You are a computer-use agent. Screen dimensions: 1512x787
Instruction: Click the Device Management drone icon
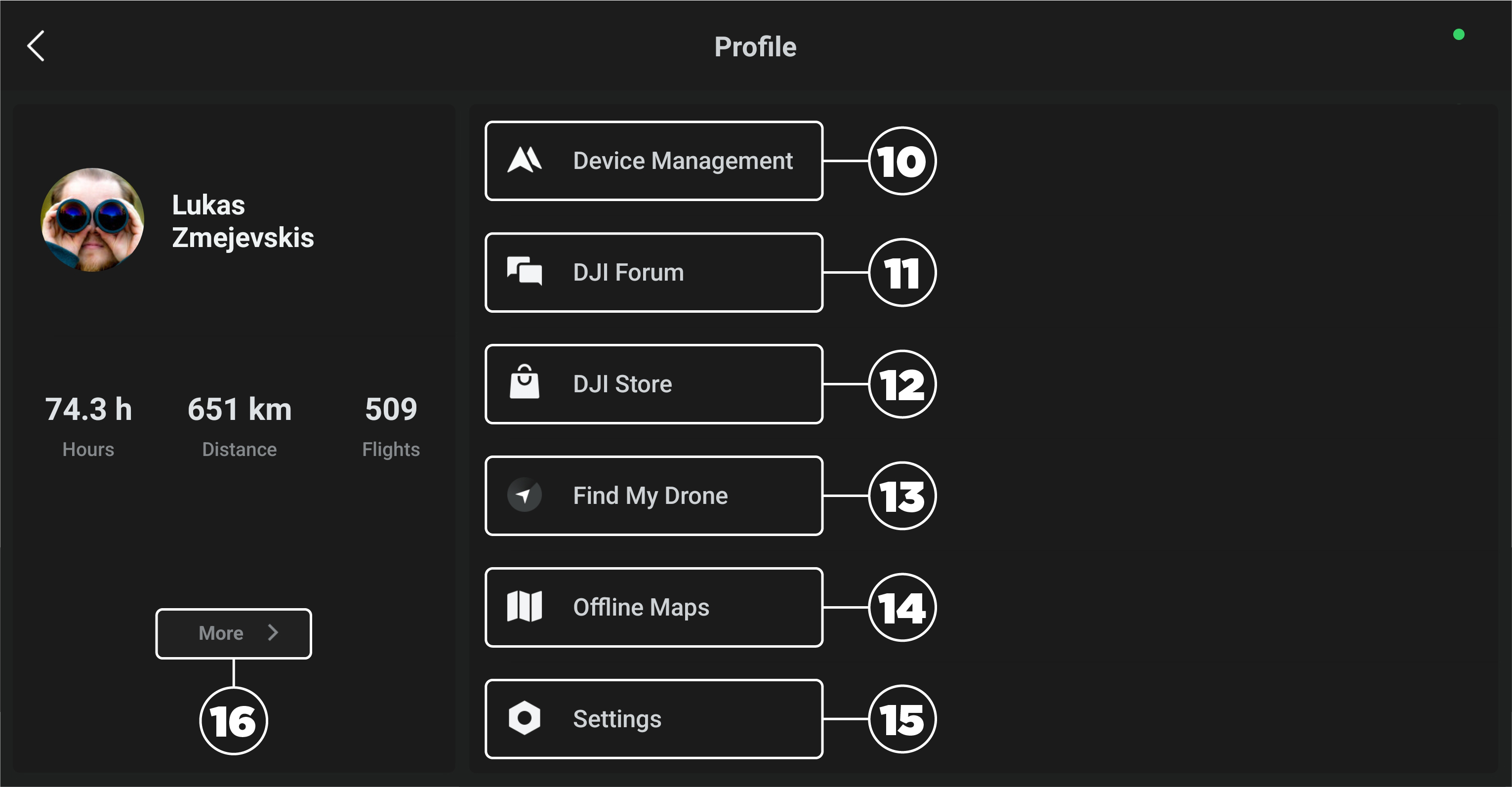click(x=524, y=160)
